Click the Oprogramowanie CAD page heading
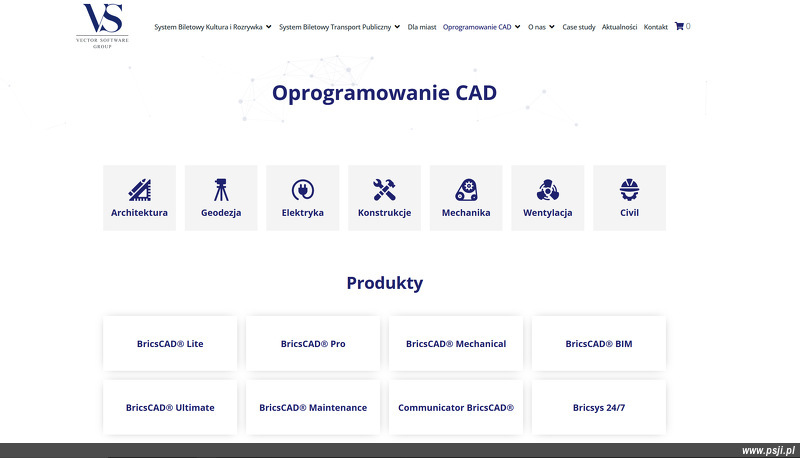 (384, 93)
